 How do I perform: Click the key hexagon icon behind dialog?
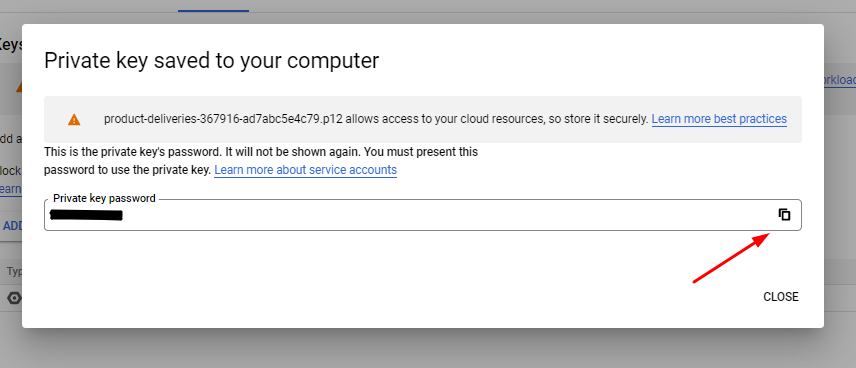point(14,298)
